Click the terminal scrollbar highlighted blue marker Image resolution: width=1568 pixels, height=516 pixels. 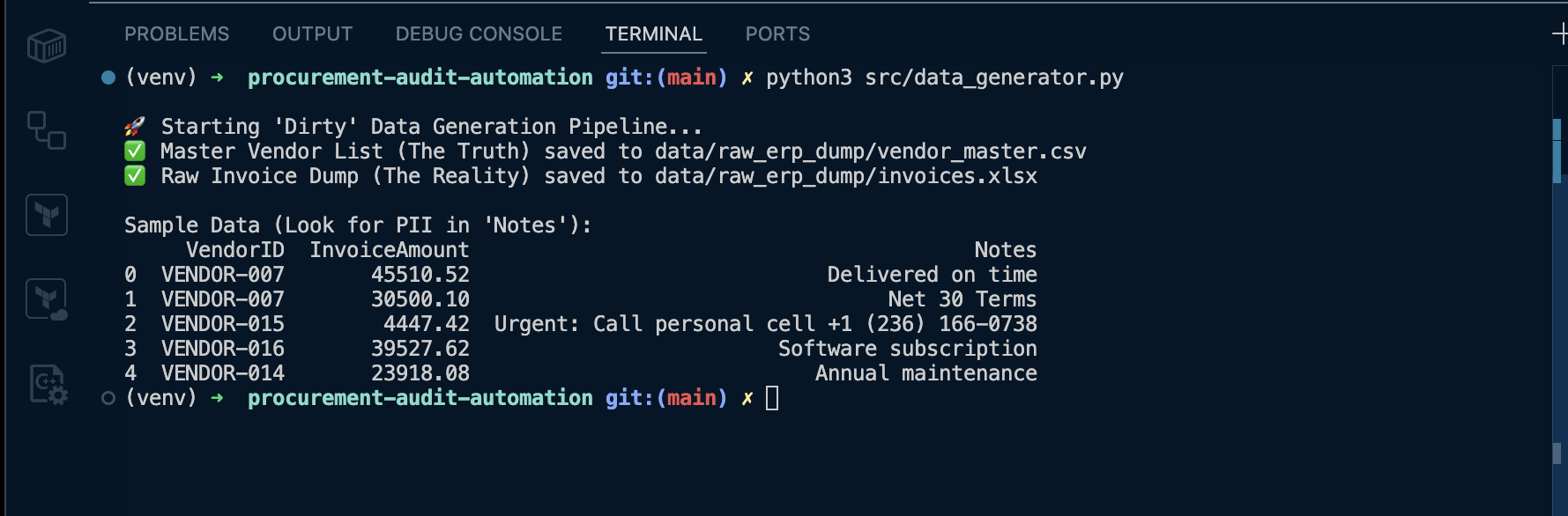[x=1557, y=150]
